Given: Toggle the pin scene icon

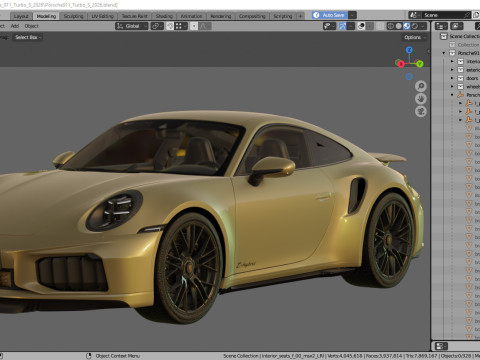Looking at the screenshot, I should [x=467, y=15].
